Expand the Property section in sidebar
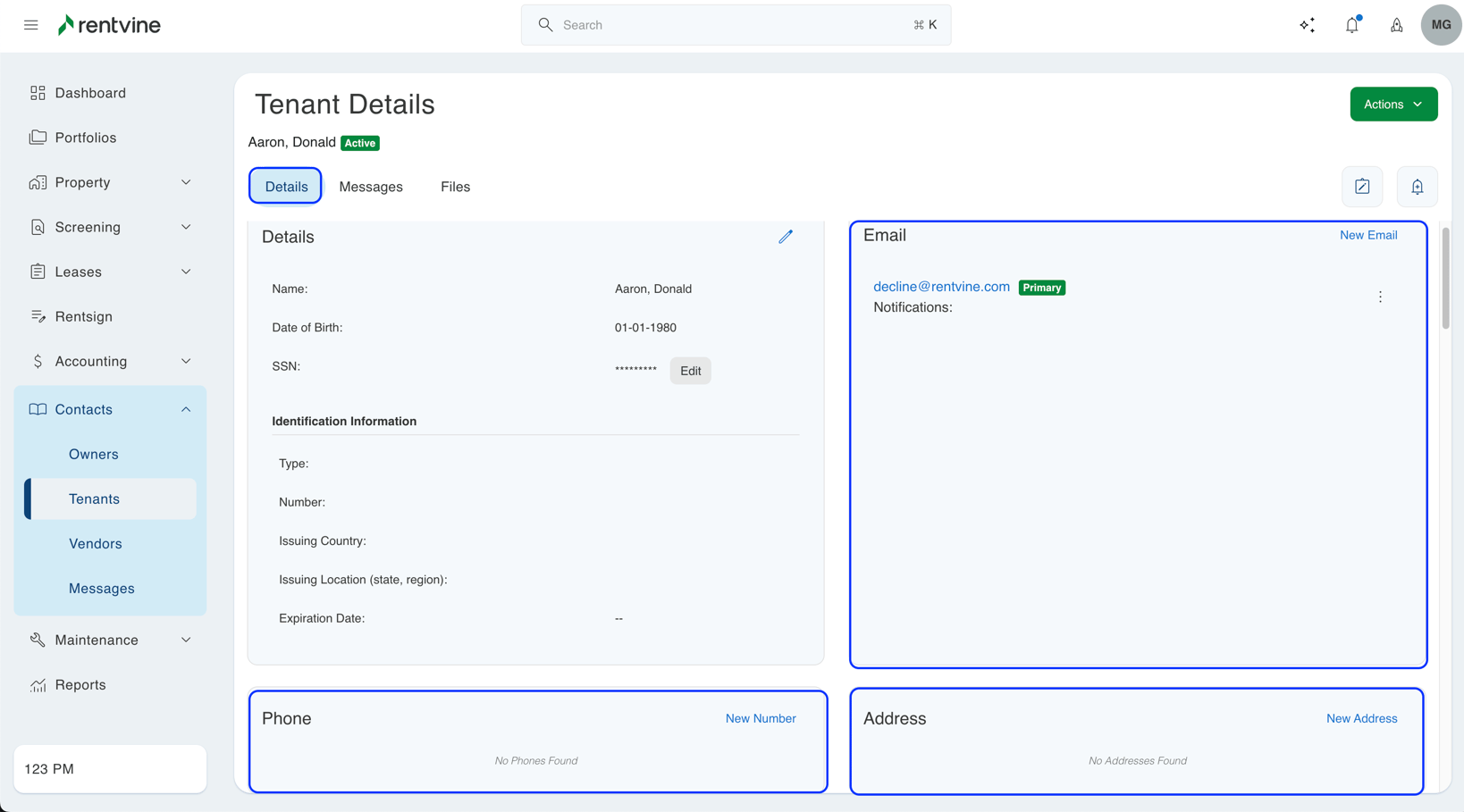The width and height of the screenshot is (1464, 812). (x=185, y=181)
